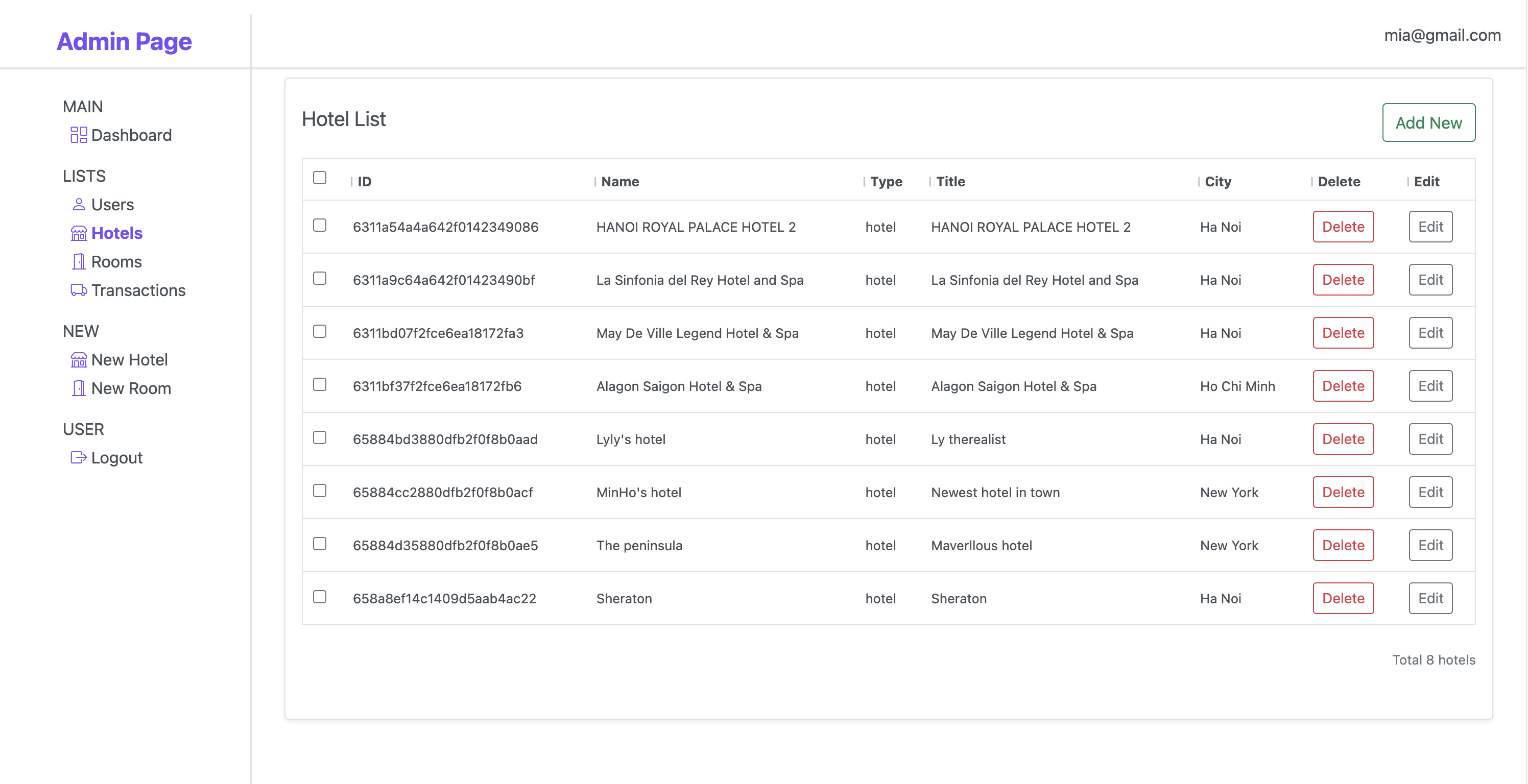Click Logout in the sidebar
Image resolution: width=1528 pixels, height=784 pixels.
tap(117, 457)
